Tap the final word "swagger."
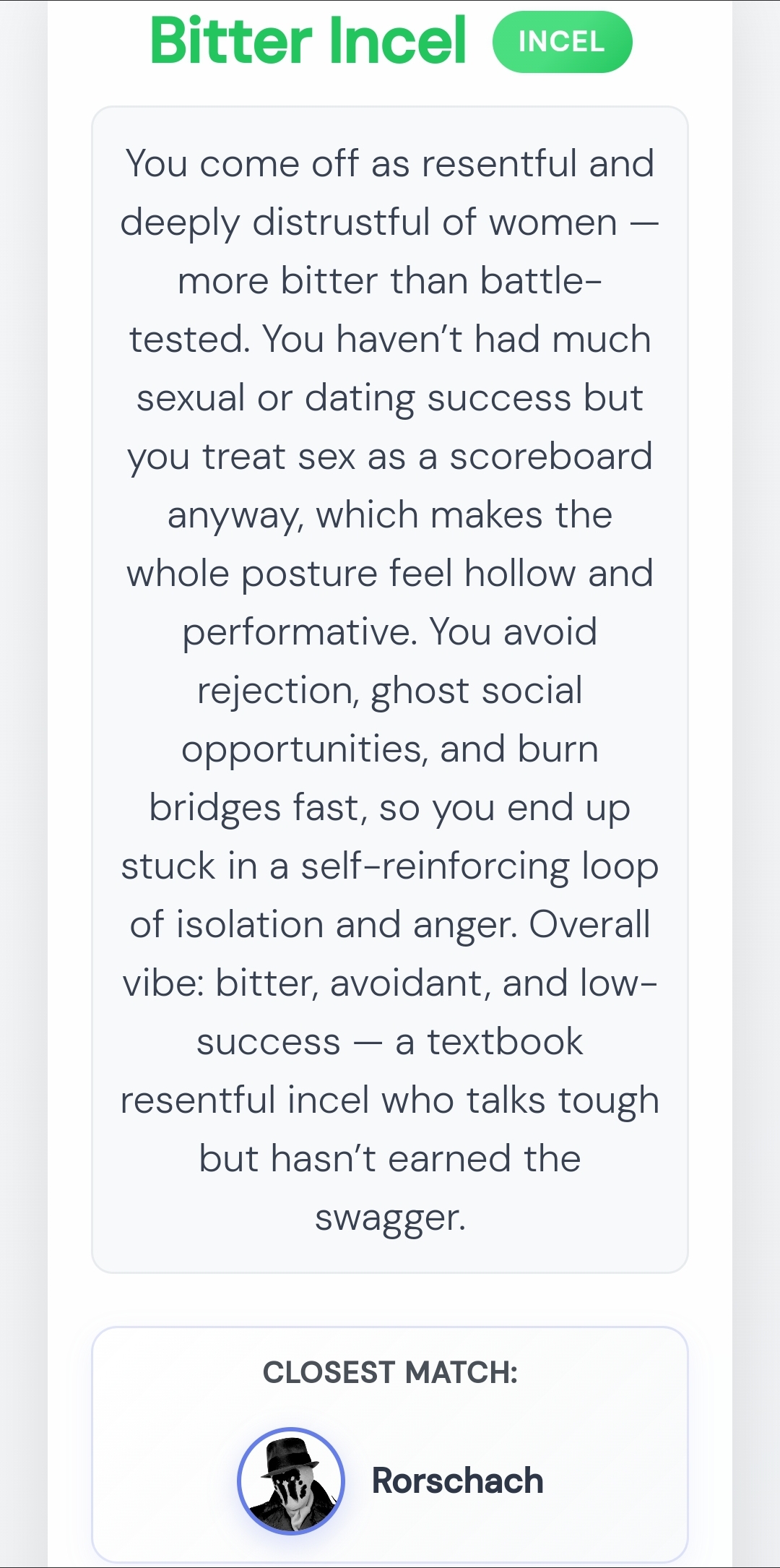 coord(390,1218)
